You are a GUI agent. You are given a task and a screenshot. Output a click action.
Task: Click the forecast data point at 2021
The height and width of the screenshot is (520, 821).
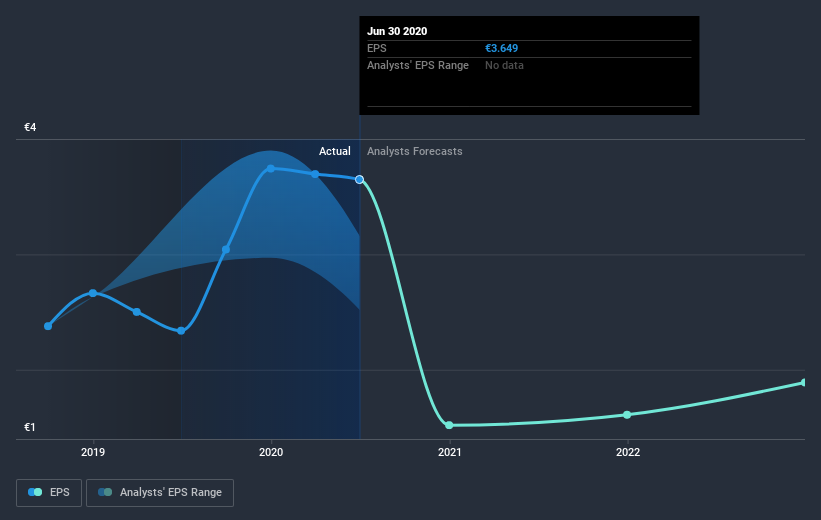tap(449, 425)
